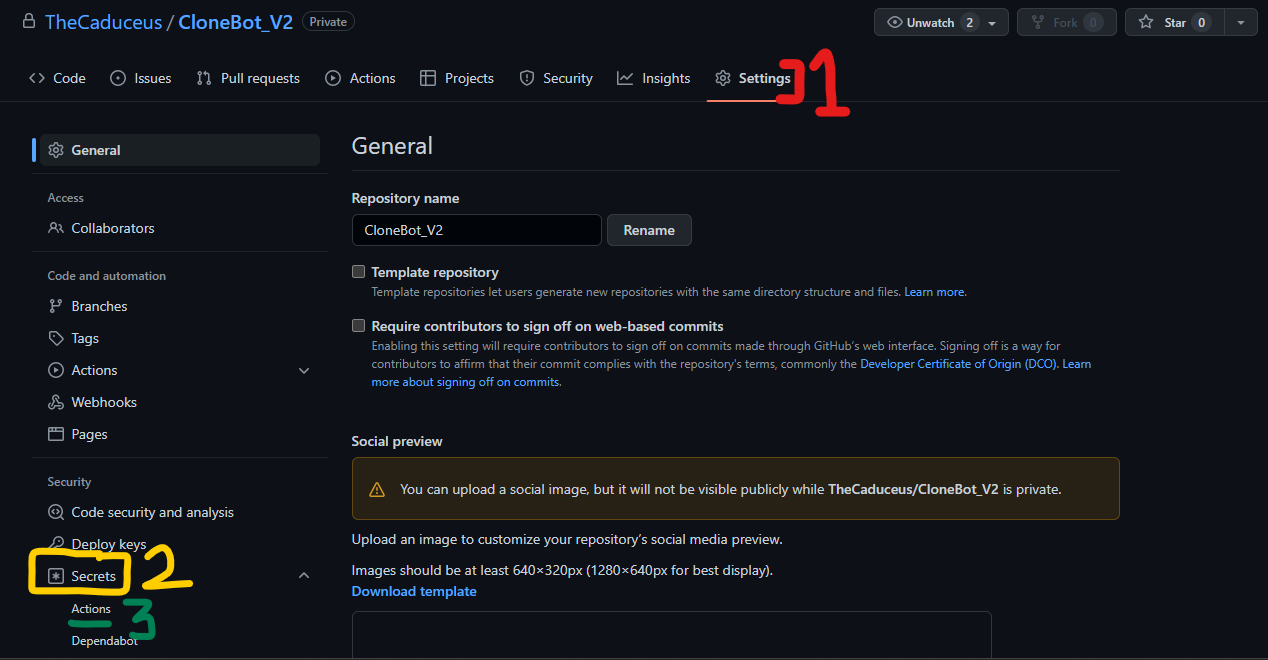
Task: Open Actions under Secrets section
Action: click(91, 609)
